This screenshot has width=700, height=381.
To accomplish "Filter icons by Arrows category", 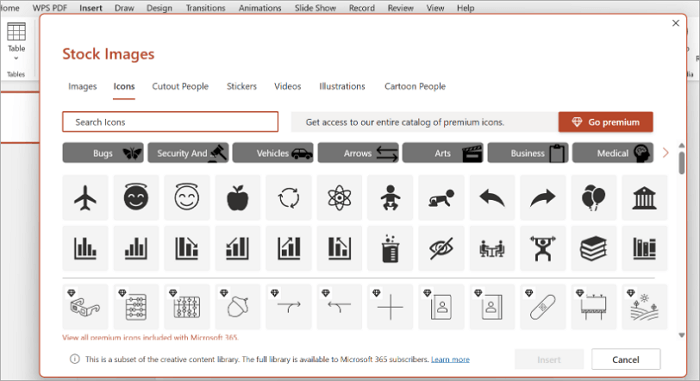I will 358,153.
